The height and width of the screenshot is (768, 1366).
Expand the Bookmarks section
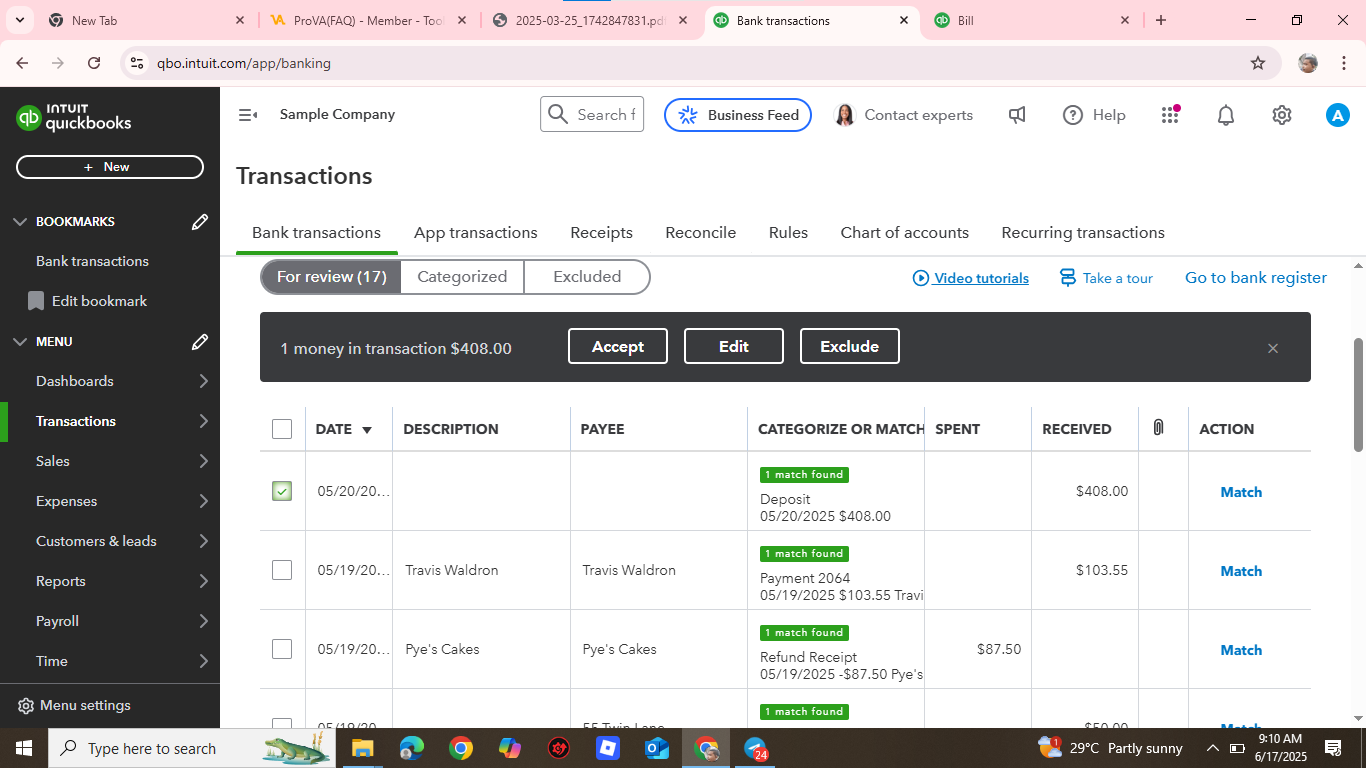(x=19, y=221)
